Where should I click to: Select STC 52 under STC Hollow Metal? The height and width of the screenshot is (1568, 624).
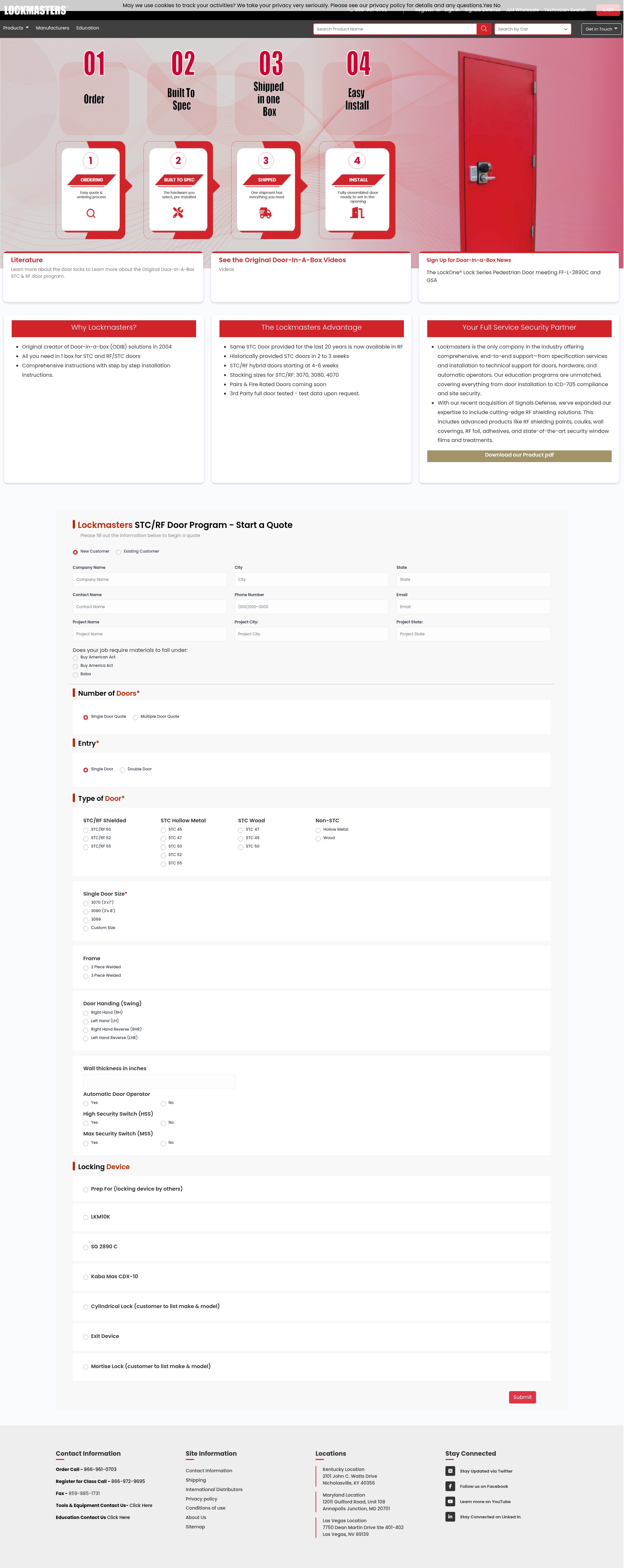(x=163, y=856)
